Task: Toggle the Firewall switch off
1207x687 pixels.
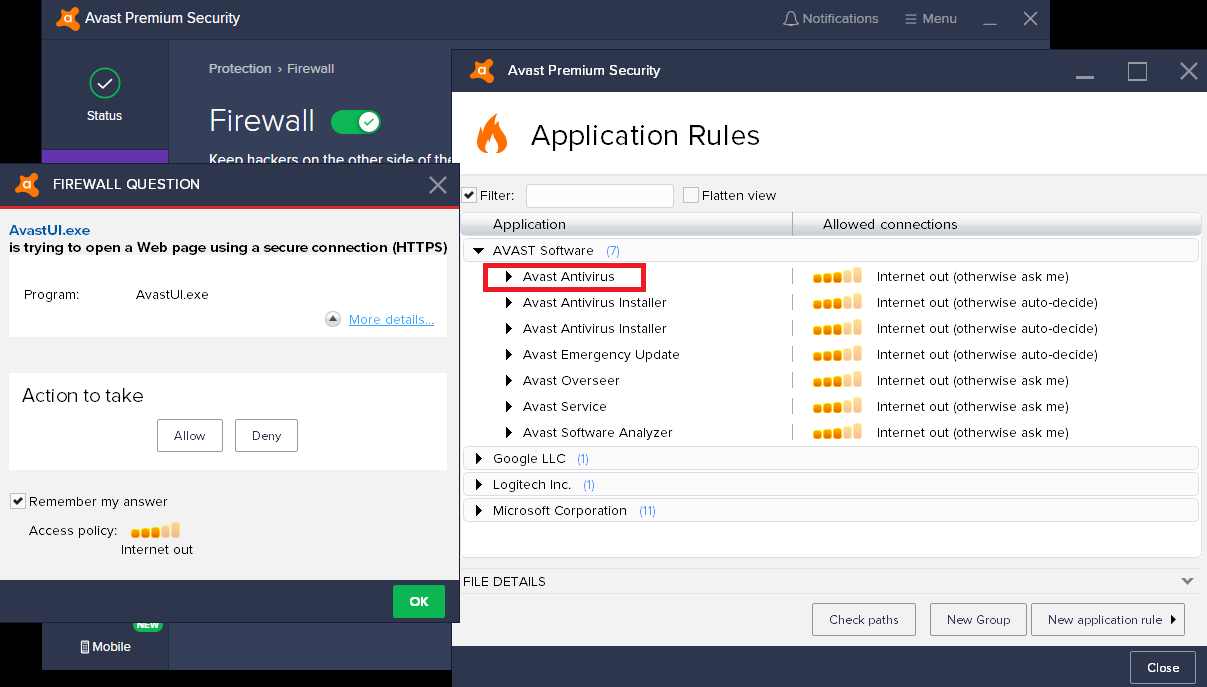Action: pos(356,122)
